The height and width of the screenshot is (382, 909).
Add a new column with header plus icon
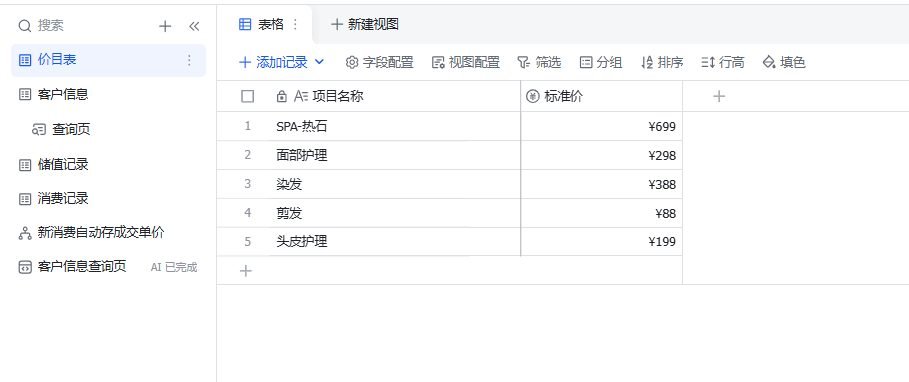[x=719, y=97]
